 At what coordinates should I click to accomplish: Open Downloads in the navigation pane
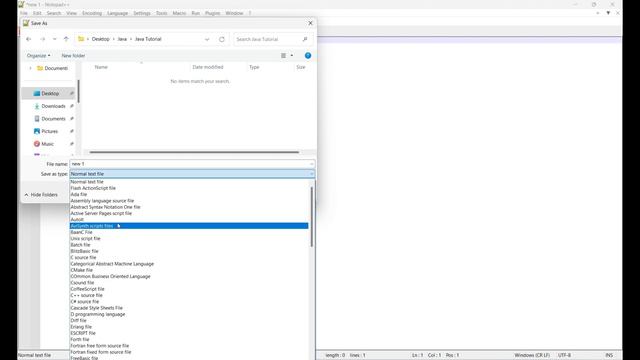pyautogui.click(x=53, y=106)
